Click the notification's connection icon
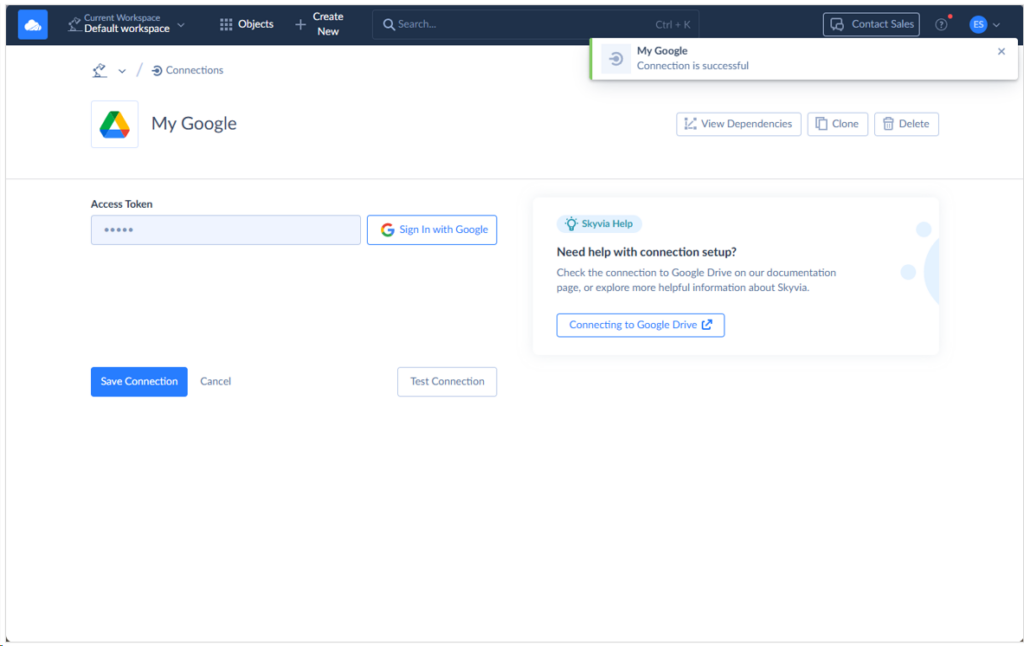This screenshot has height=646, width=1024. (615, 59)
